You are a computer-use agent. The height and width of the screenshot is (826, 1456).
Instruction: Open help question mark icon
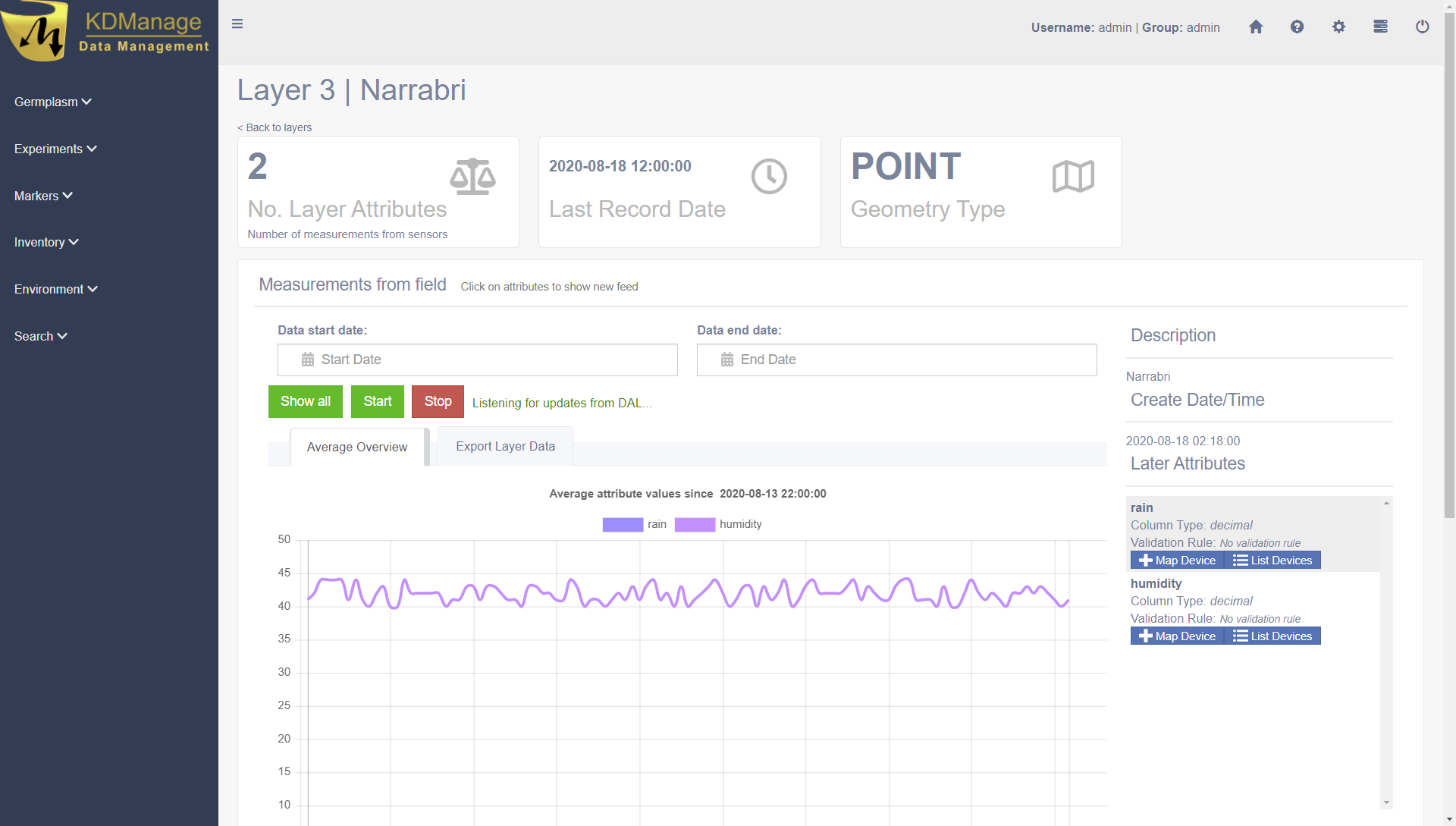pos(1297,27)
